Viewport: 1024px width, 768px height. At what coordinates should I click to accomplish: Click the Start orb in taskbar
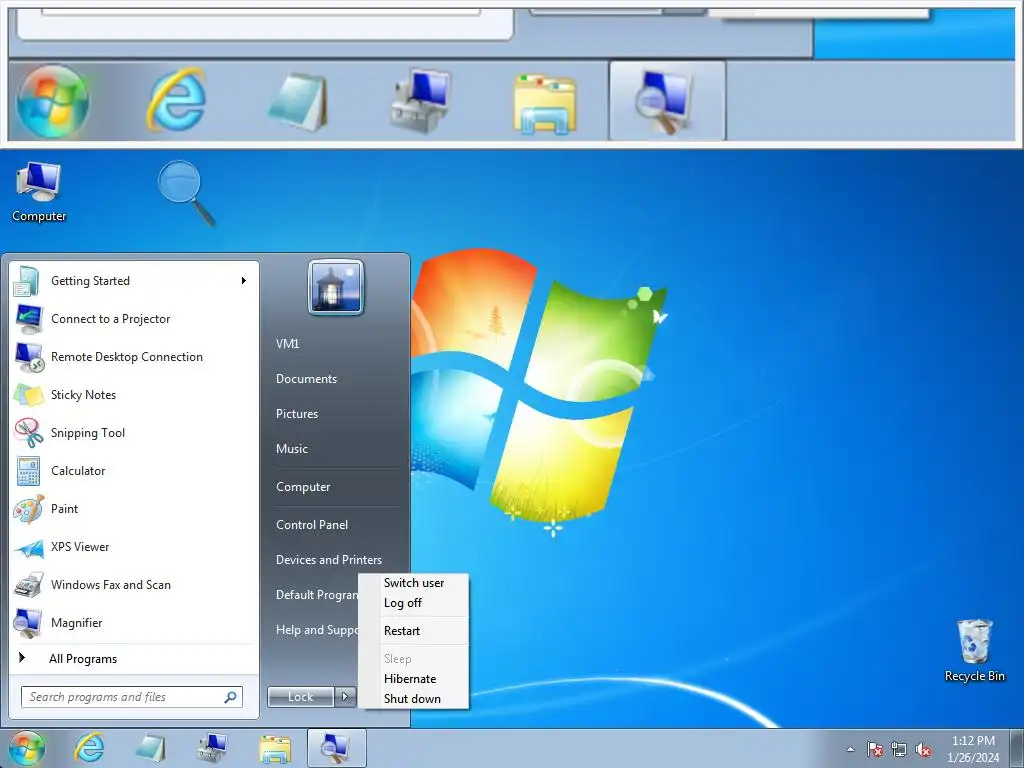[x=27, y=748]
